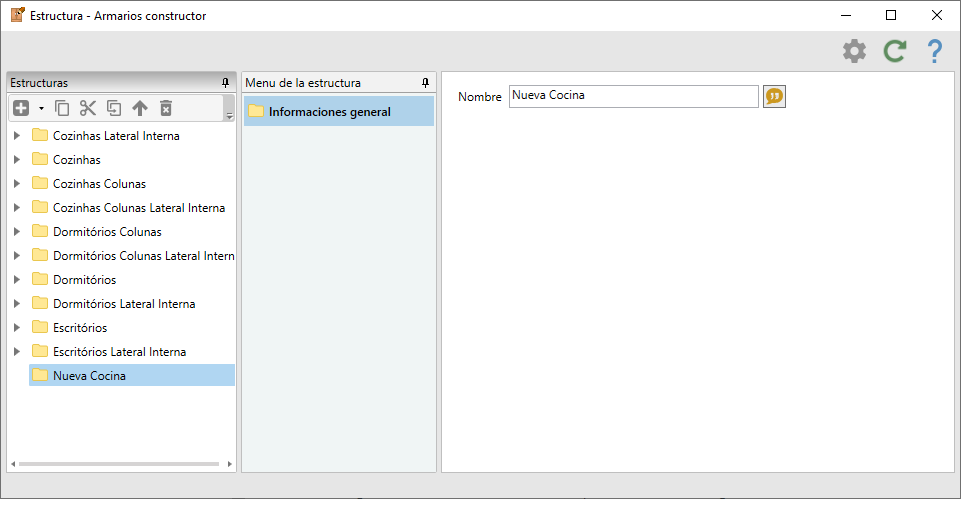
Task: Click the add new structure plus icon
Action: pyautogui.click(x=21, y=109)
